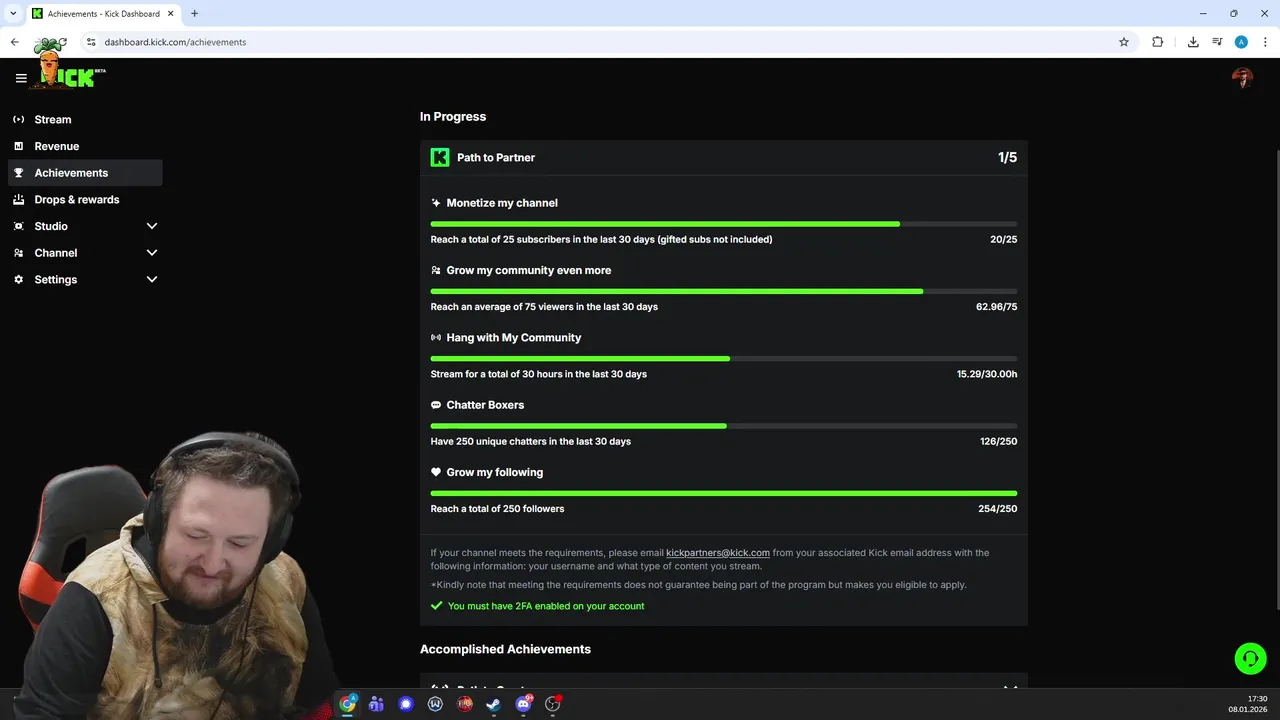Click the people icon beside Grow my community

(436, 270)
